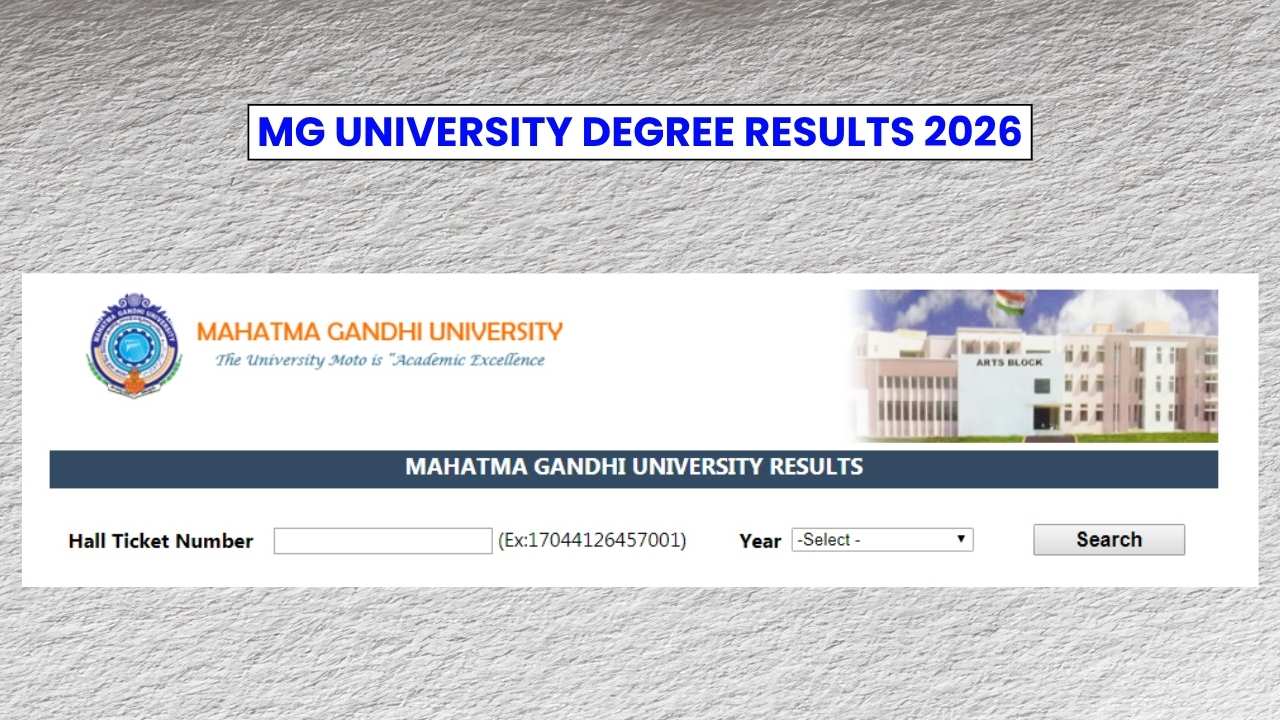The height and width of the screenshot is (720, 1280).
Task: Click the 'MAHATMA GANDHI UNIVERSITY' orange title text
Action: [x=380, y=331]
